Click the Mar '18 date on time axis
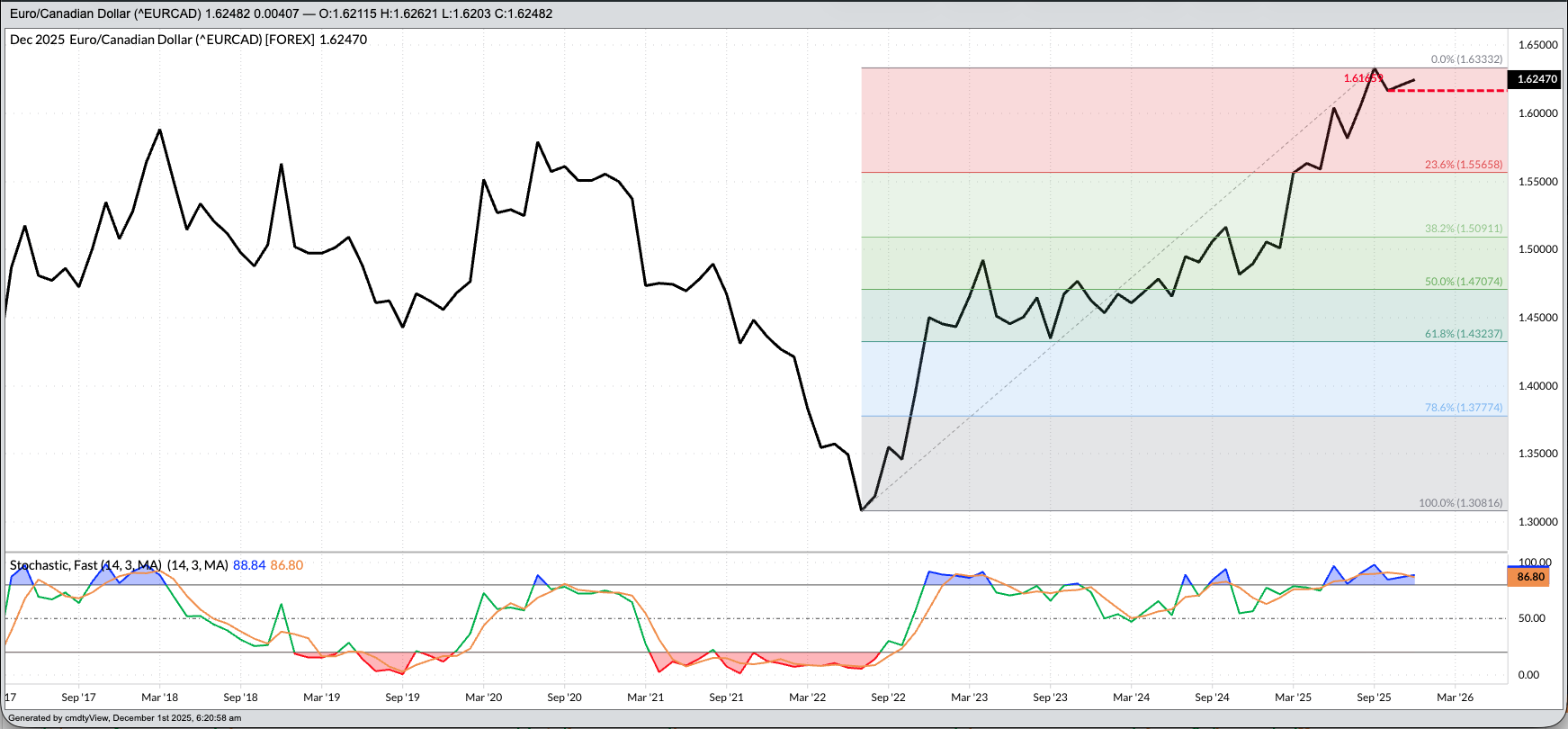The height and width of the screenshot is (729, 1568). pyautogui.click(x=159, y=697)
